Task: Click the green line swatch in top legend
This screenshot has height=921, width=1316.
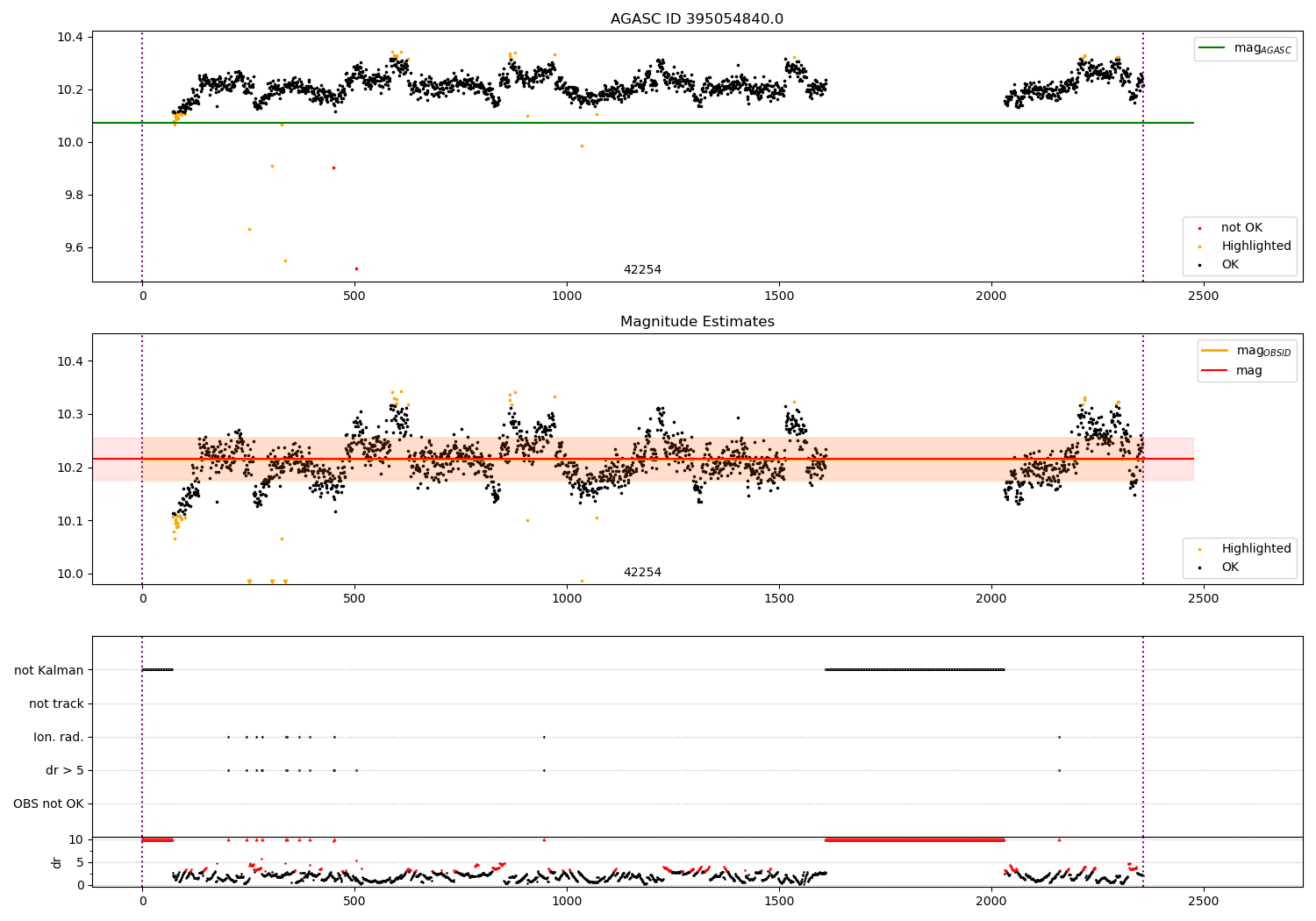Action: point(1212,48)
